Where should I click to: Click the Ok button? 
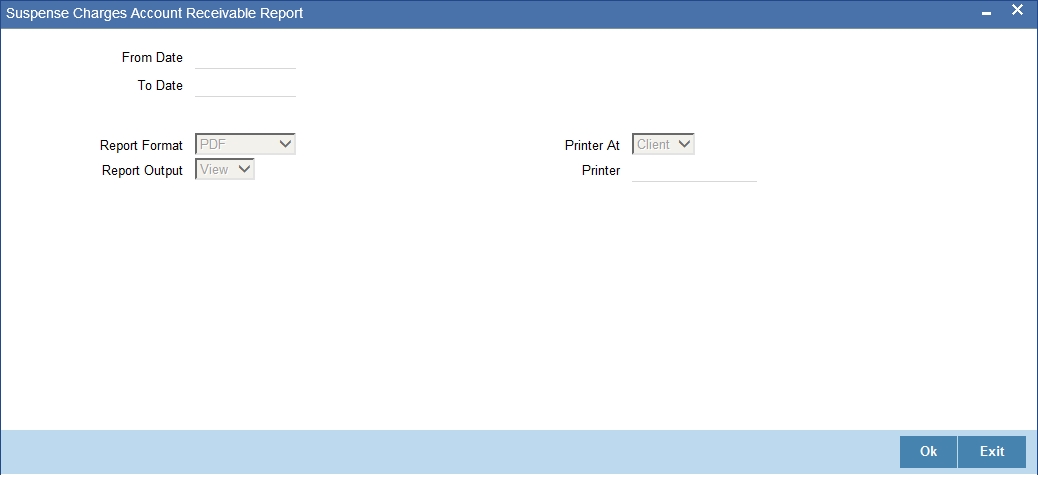pyautogui.click(x=928, y=451)
